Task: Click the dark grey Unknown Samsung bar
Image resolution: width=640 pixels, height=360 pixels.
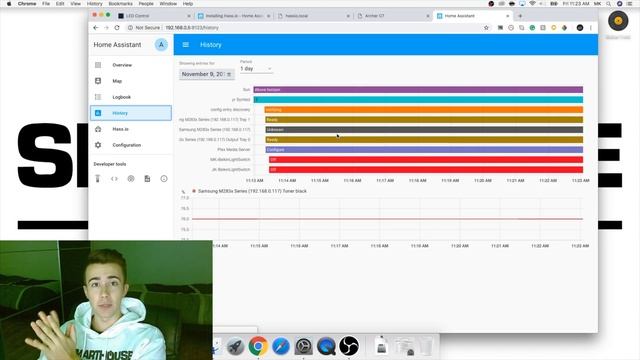Action: point(424,130)
